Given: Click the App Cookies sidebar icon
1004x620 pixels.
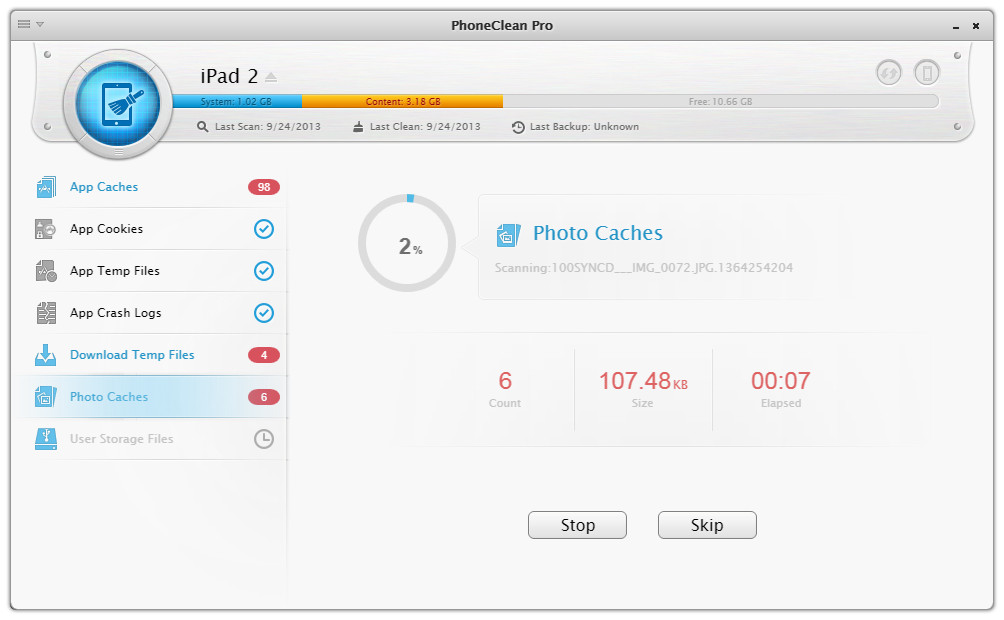Looking at the screenshot, I should click(45, 229).
